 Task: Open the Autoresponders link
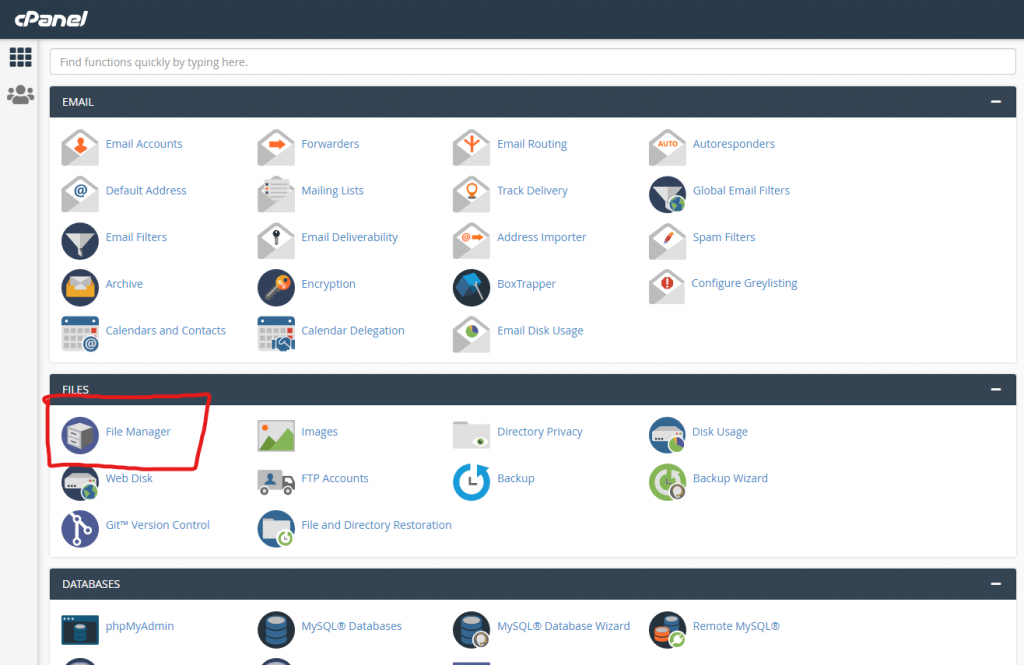click(x=733, y=144)
